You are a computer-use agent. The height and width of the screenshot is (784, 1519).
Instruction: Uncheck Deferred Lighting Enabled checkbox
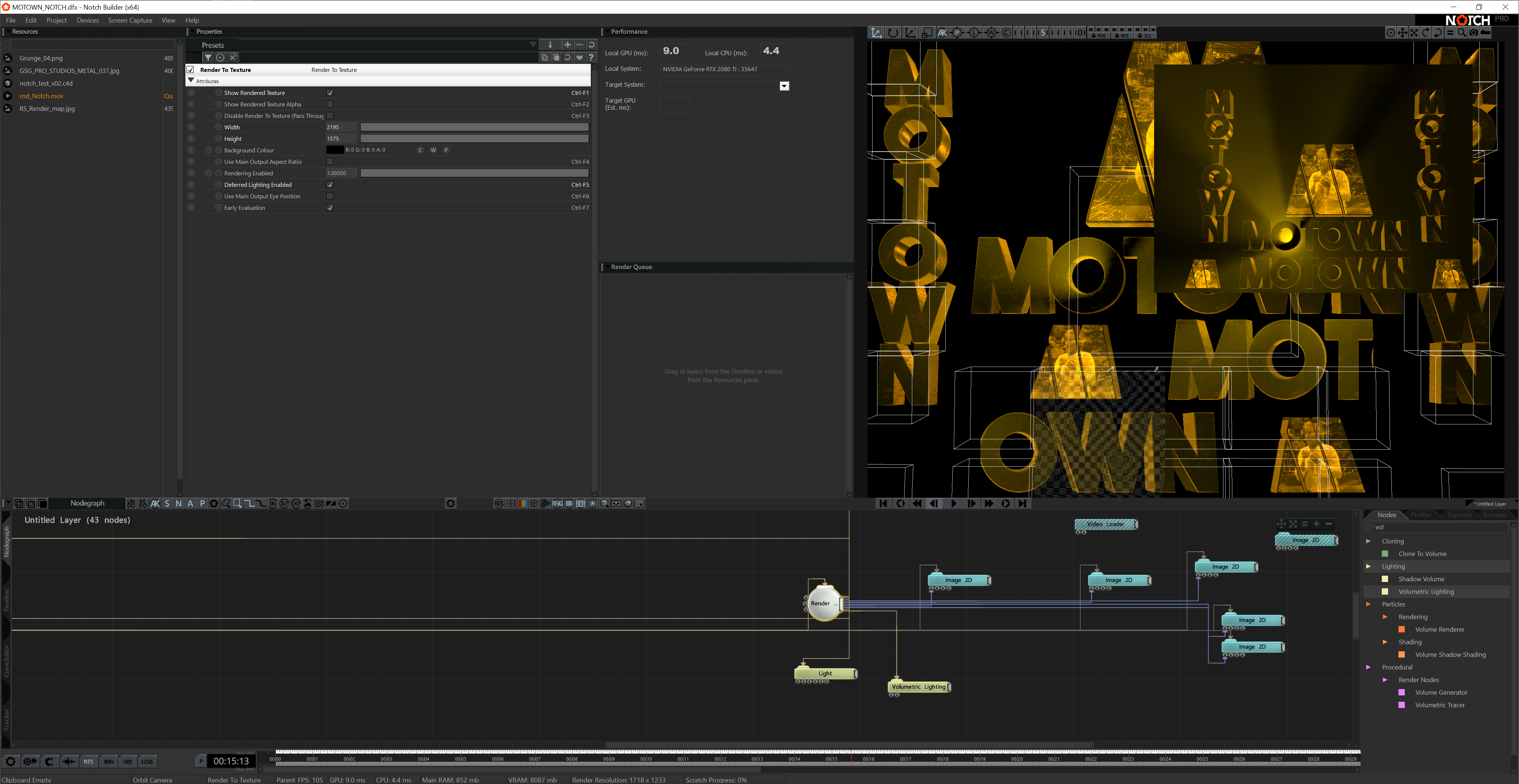point(330,185)
